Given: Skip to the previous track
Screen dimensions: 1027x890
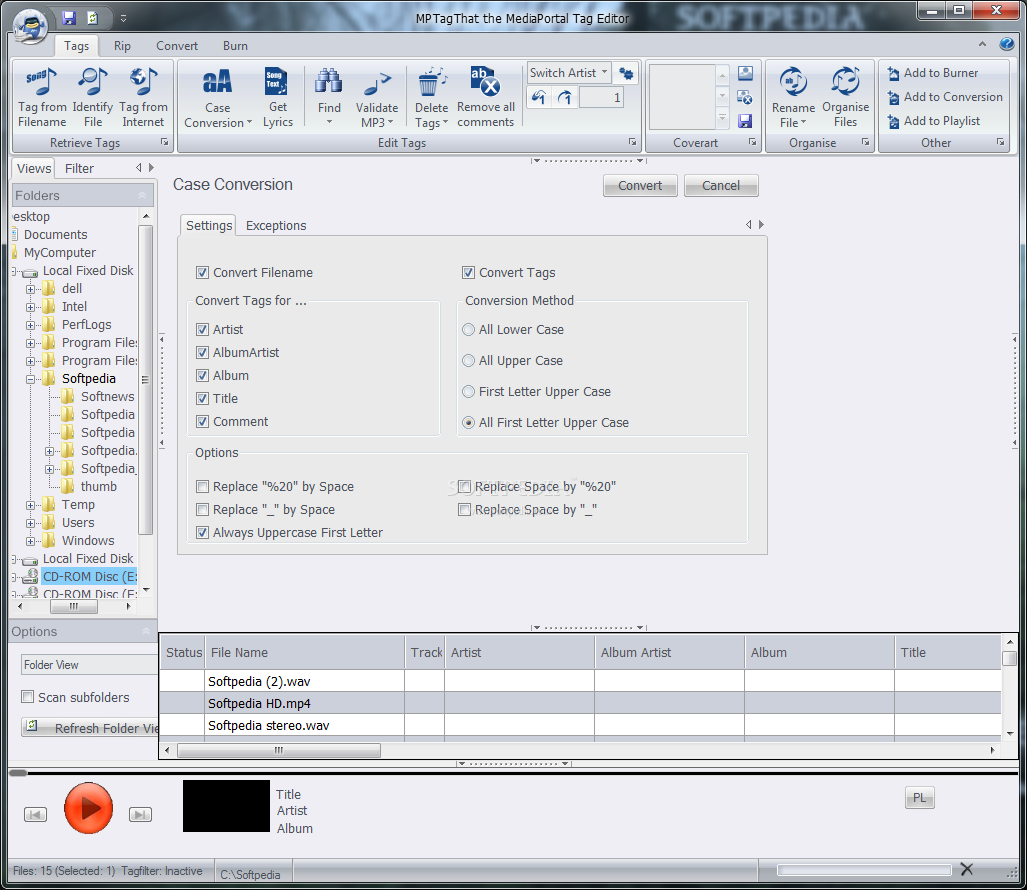Looking at the screenshot, I should point(35,814).
